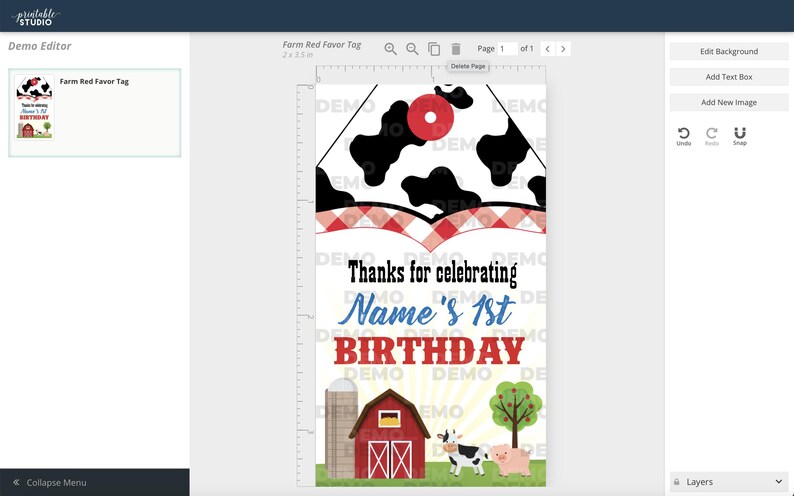
Task: Undo the last action
Action: [x=684, y=136]
